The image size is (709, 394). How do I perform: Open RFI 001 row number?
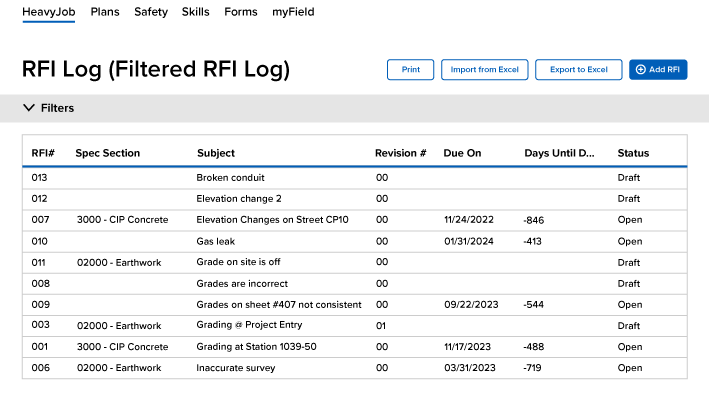(x=39, y=347)
